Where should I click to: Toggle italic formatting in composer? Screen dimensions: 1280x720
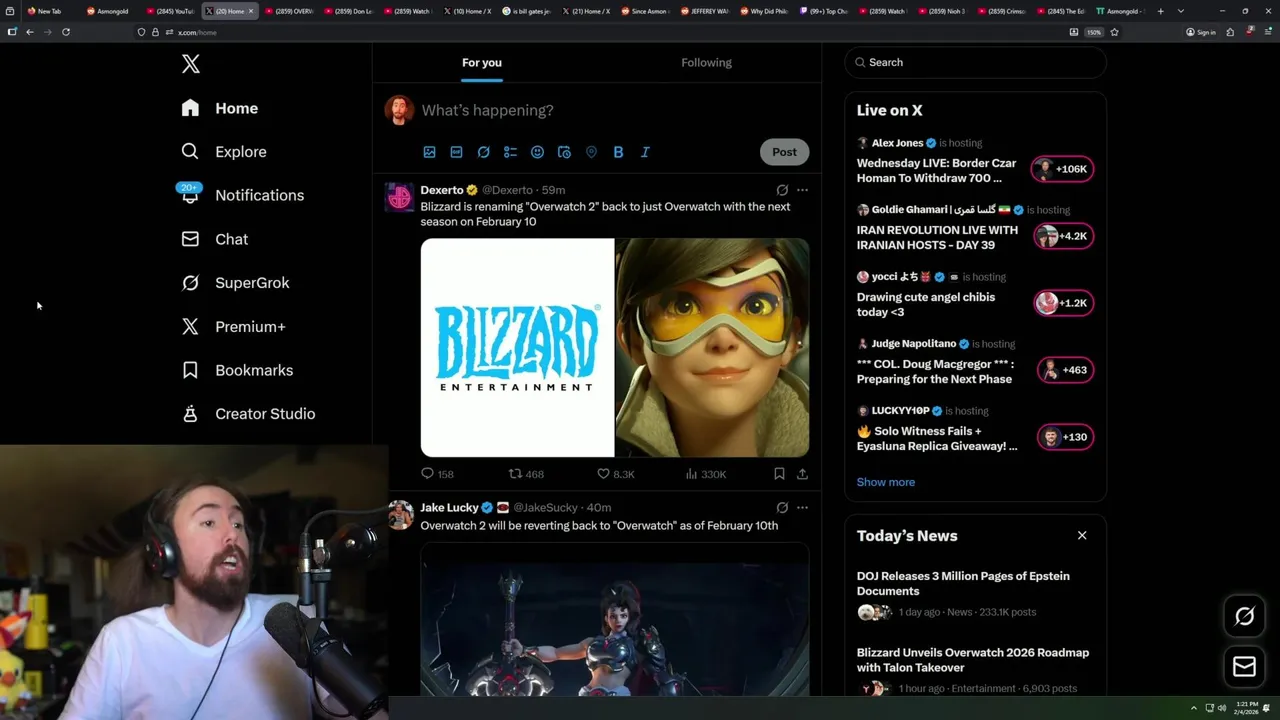tap(645, 152)
